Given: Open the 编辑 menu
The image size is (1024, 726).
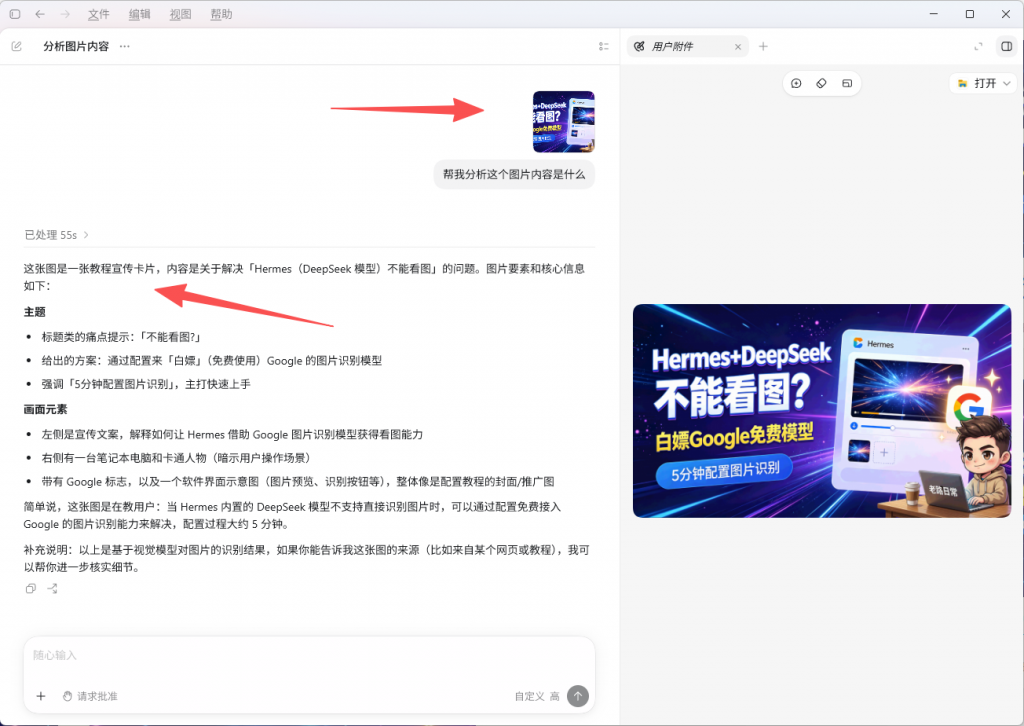Looking at the screenshot, I should coord(140,14).
